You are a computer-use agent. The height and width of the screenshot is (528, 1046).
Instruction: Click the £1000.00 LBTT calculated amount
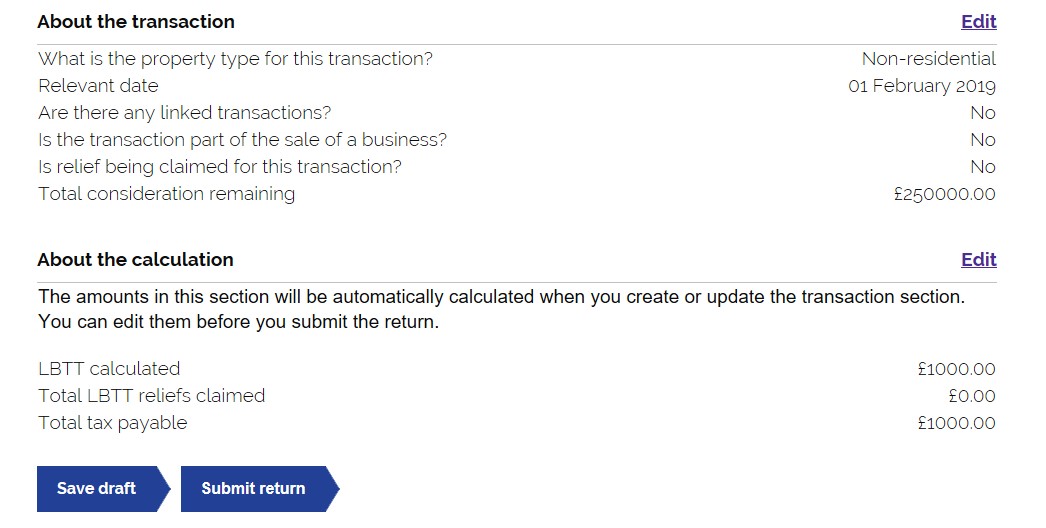(x=957, y=369)
